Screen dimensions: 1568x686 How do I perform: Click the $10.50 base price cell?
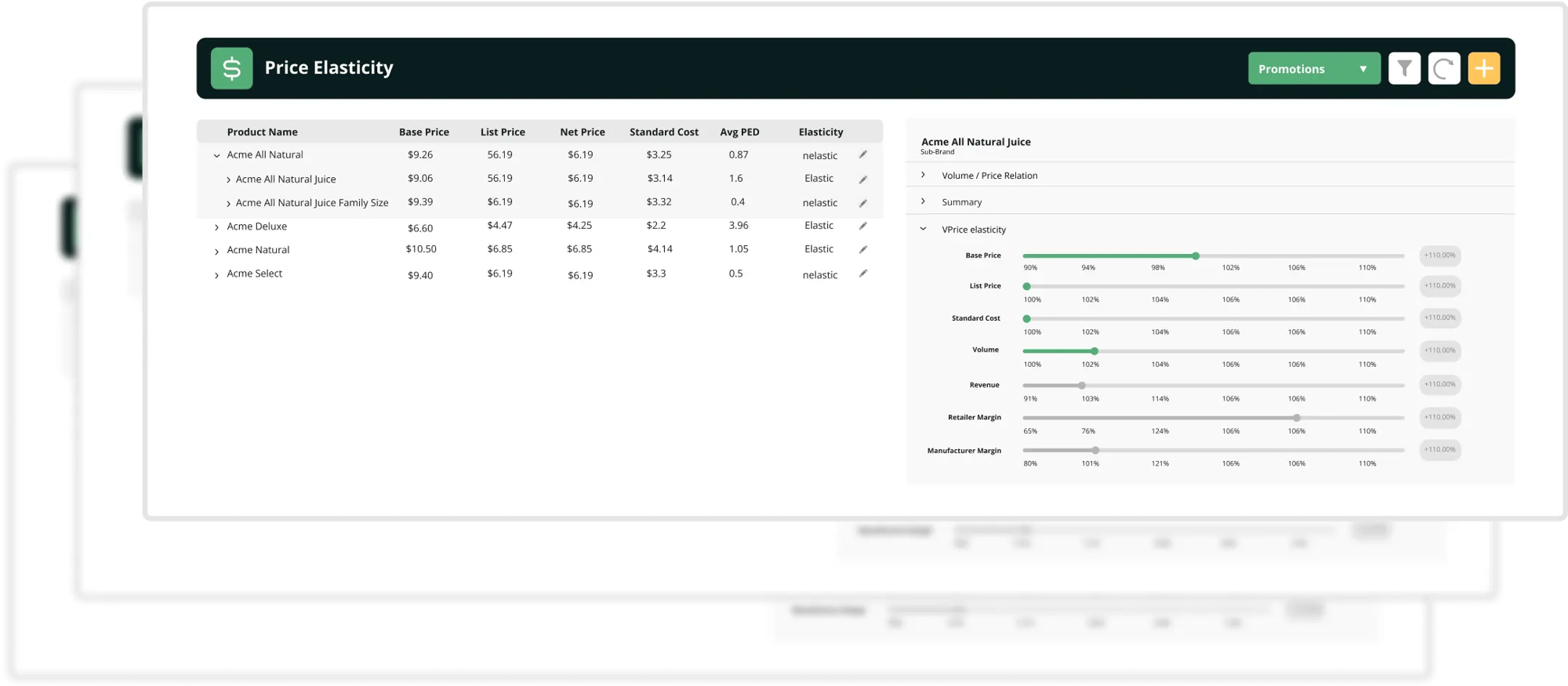pos(421,249)
